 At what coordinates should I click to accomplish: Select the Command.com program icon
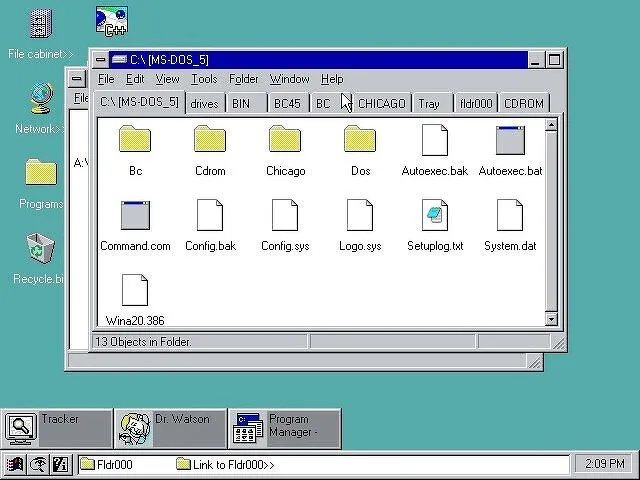(x=135, y=215)
